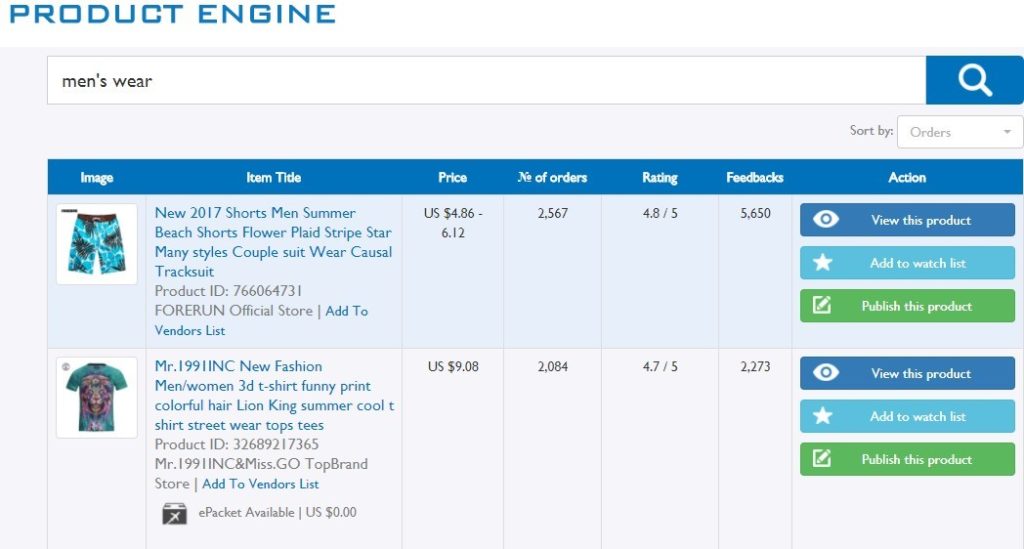
Task: Click the Lion t-shirt product thumbnail
Action: 97,397
